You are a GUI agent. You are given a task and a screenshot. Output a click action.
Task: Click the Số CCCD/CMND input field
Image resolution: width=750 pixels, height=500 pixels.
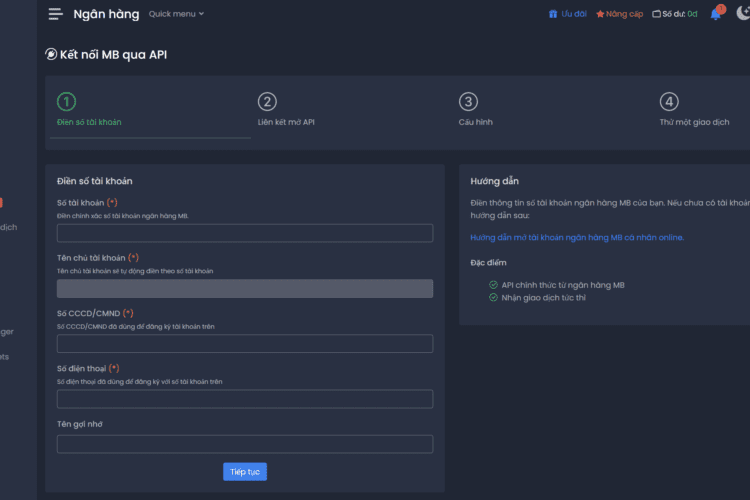click(x=245, y=343)
